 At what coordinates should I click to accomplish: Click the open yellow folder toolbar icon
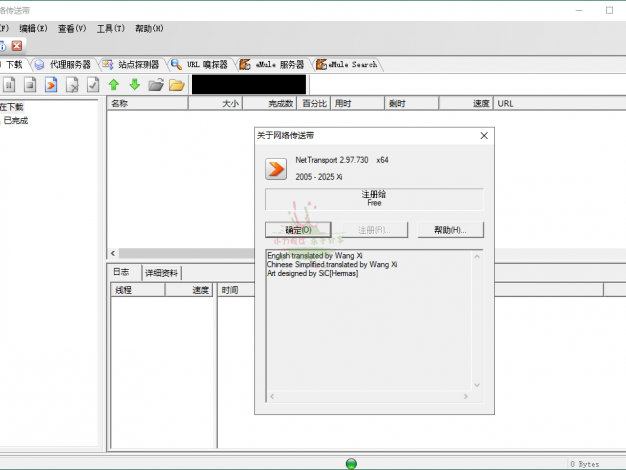click(177, 85)
